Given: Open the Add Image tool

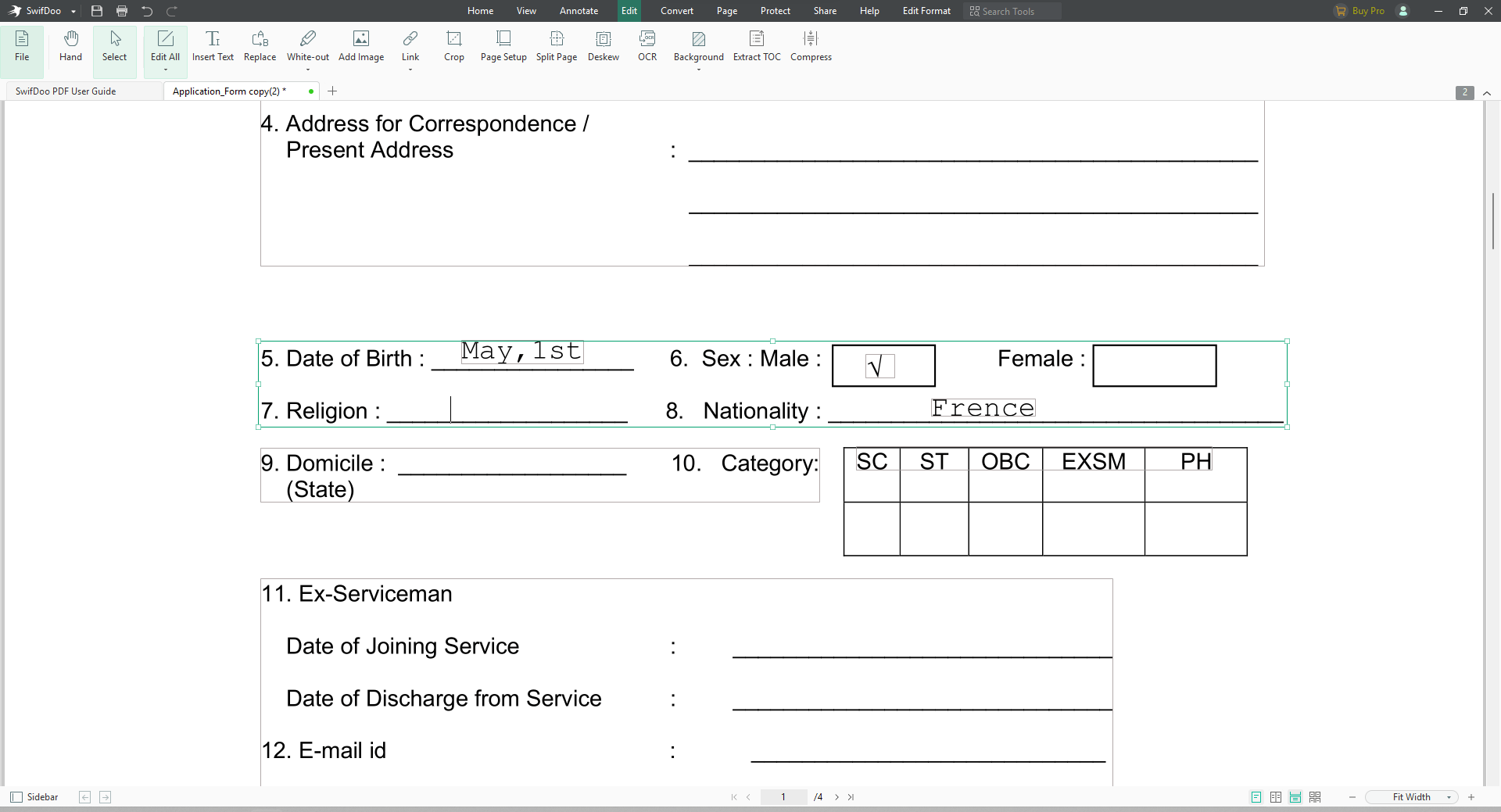Looking at the screenshot, I should [360, 47].
